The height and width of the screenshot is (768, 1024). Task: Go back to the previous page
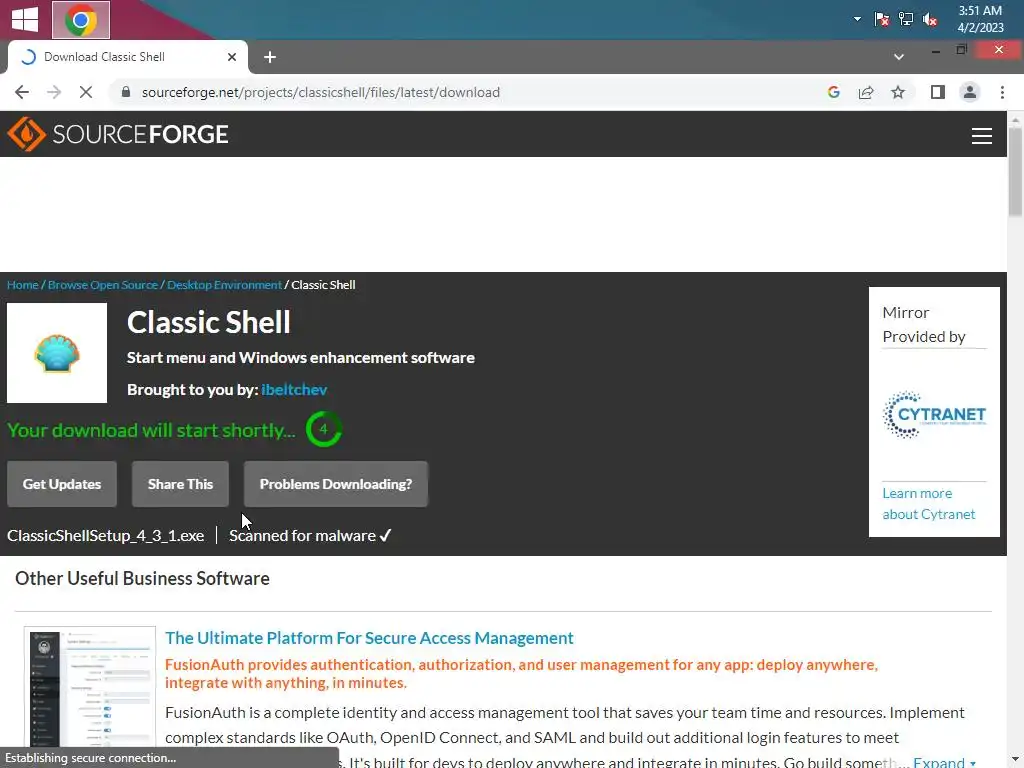(22, 92)
